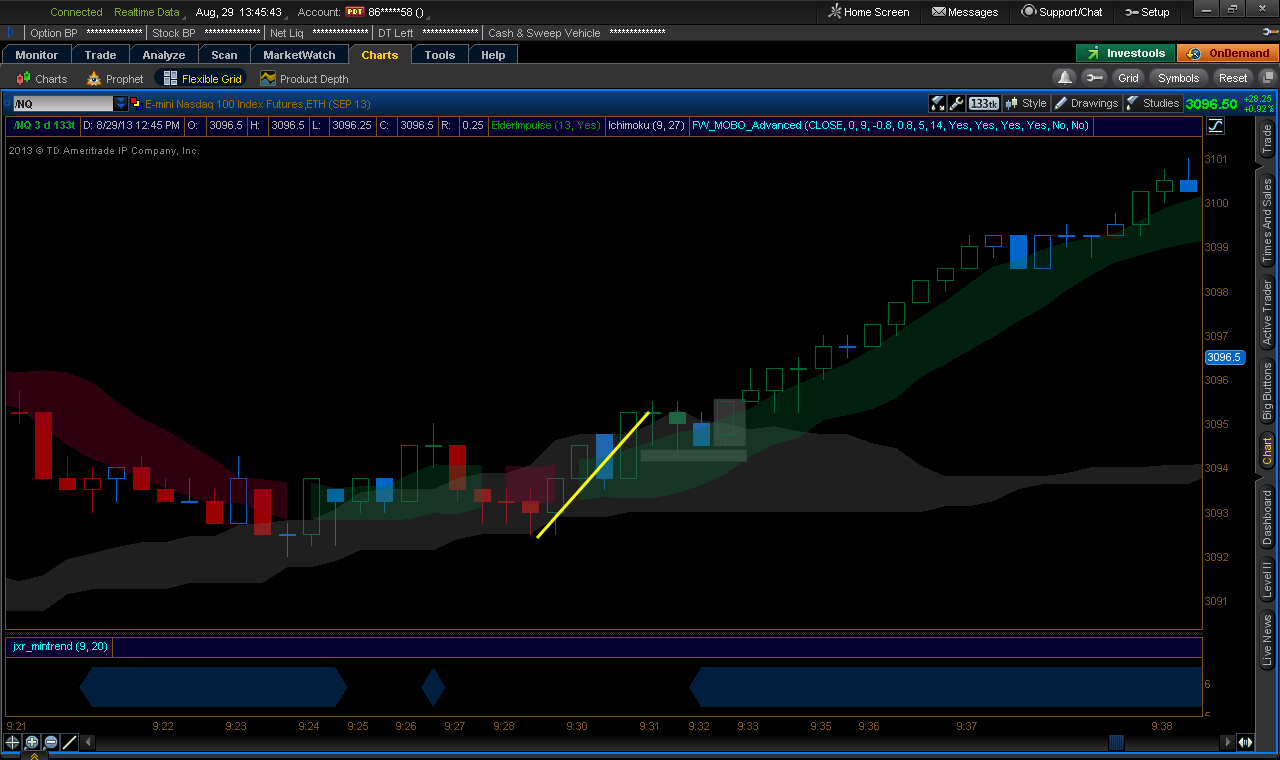The width and height of the screenshot is (1280, 760).
Task: Switch to the Monitor tab
Action: 37,55
